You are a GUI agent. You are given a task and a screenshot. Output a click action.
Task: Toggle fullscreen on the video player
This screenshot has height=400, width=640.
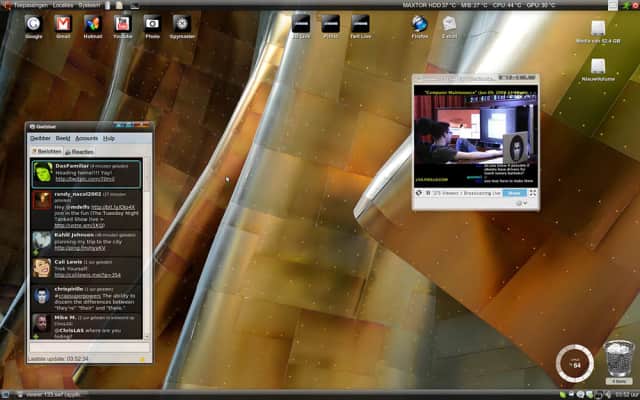click(533, 193)
